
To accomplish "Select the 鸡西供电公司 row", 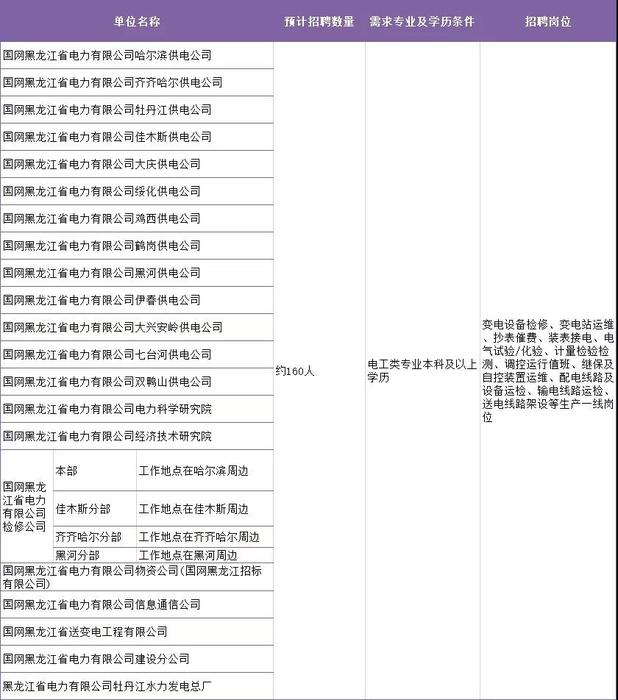I will 137,219.
